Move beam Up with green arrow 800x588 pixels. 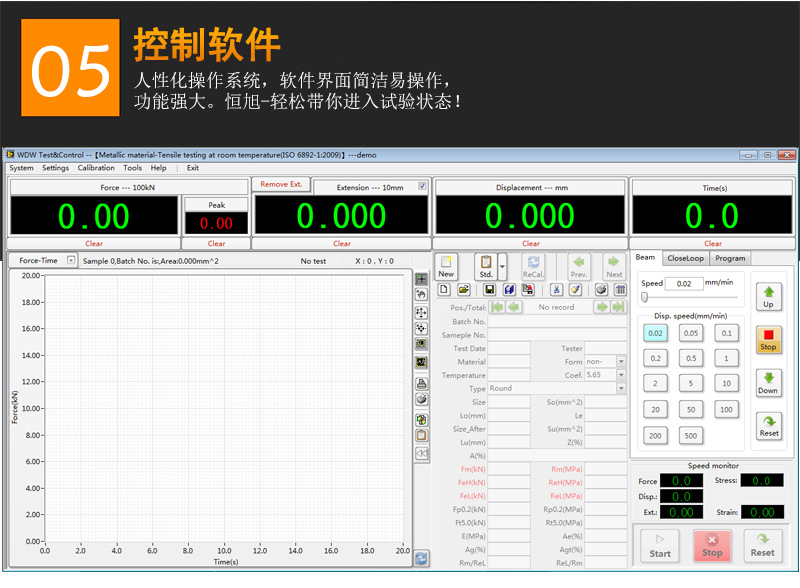(x=768, y=297)
